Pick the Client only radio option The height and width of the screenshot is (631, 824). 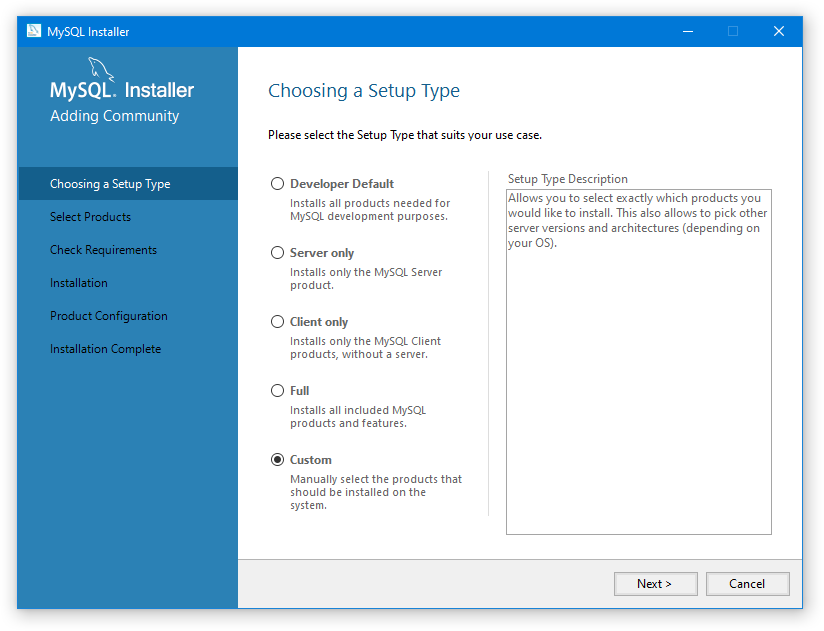pyautogui.click(x=278, y=322)
